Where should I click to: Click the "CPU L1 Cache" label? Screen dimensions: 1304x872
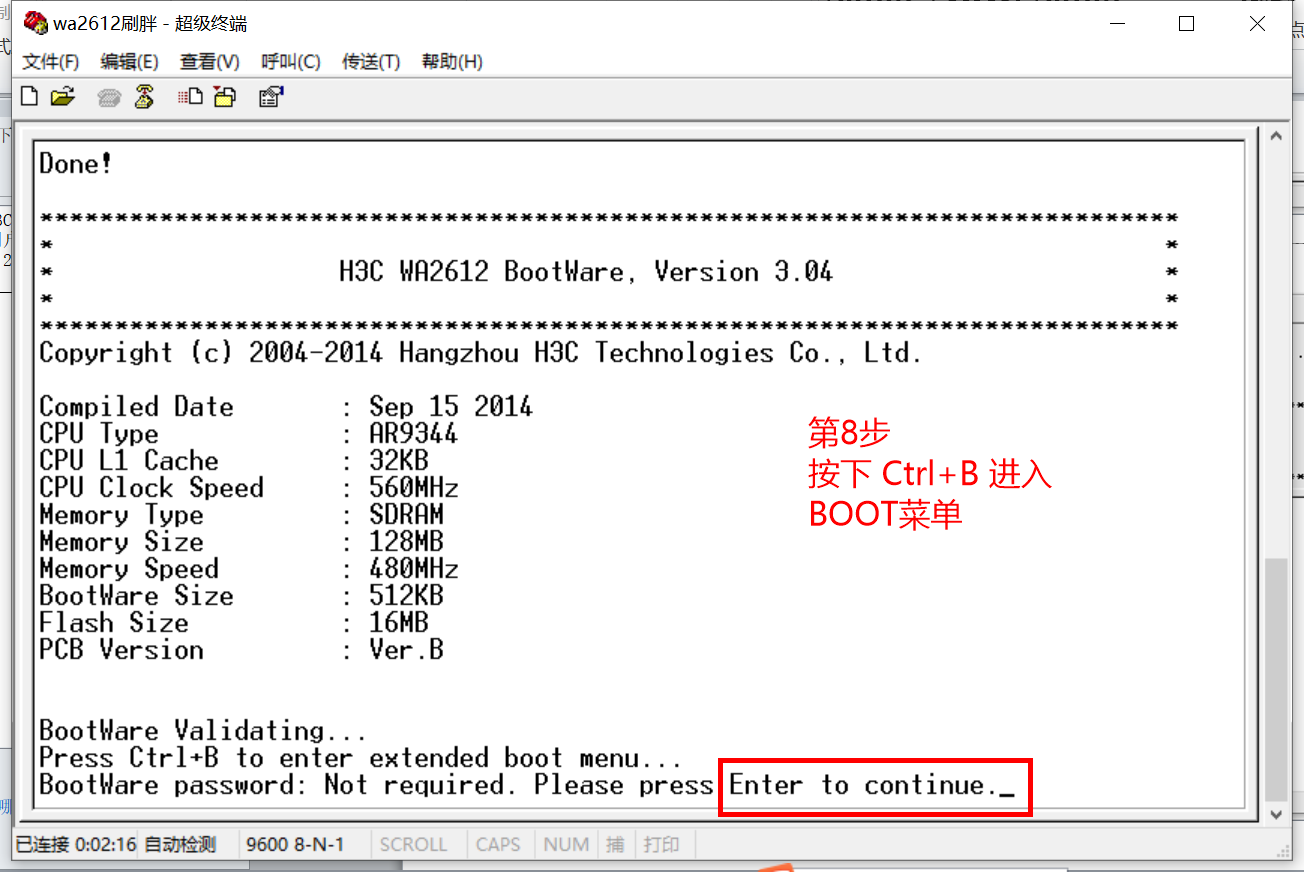click(129, 461)
